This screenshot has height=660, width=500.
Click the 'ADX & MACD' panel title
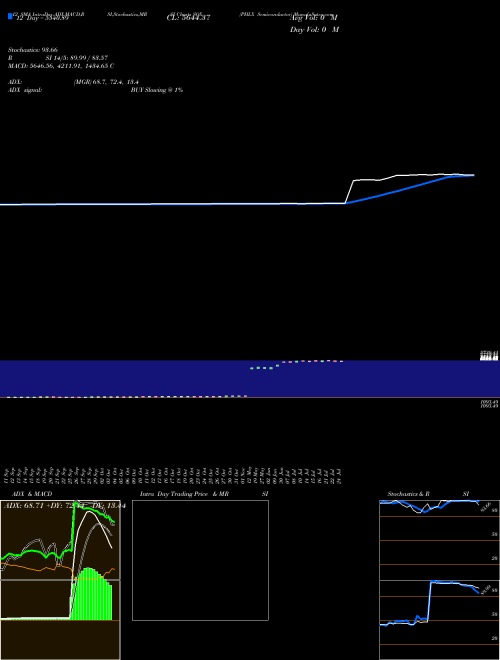pos(32,494)
